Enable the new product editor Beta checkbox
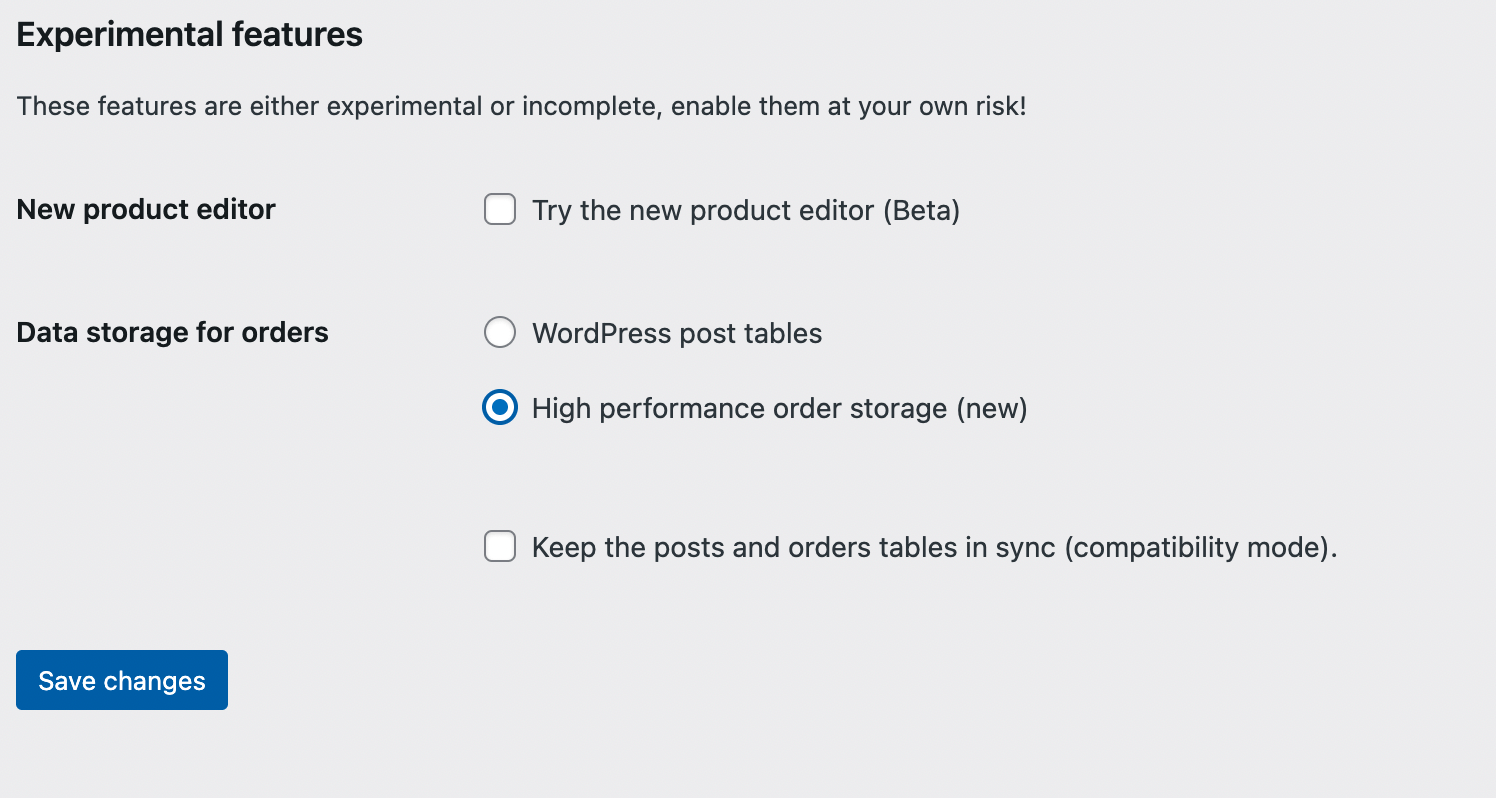Image resolution: width=1496 pixels, height=798 pixels. coord(500,210)
